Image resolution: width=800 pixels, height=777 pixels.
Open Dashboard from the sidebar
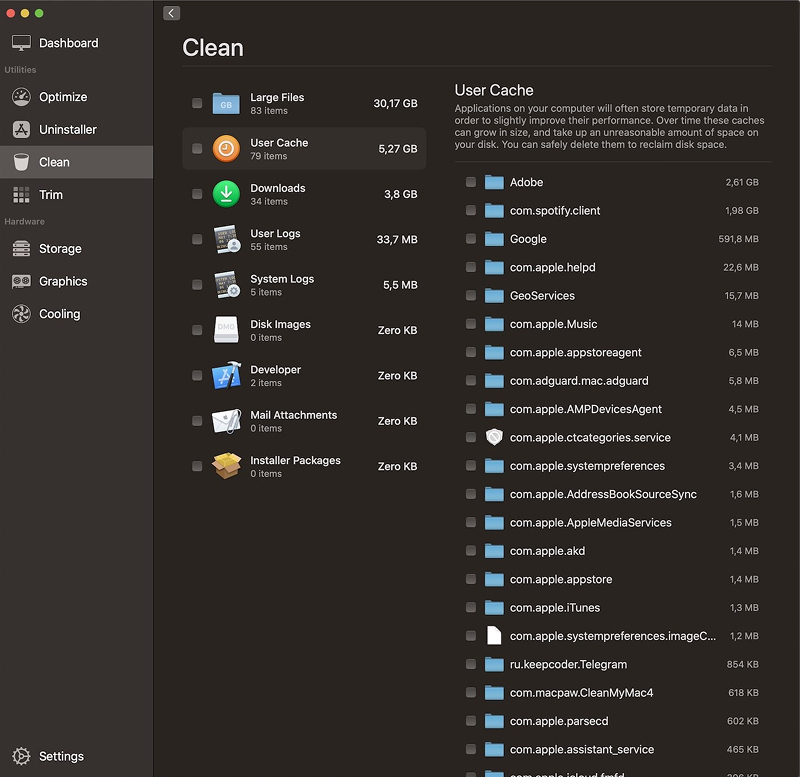[77, 43]
